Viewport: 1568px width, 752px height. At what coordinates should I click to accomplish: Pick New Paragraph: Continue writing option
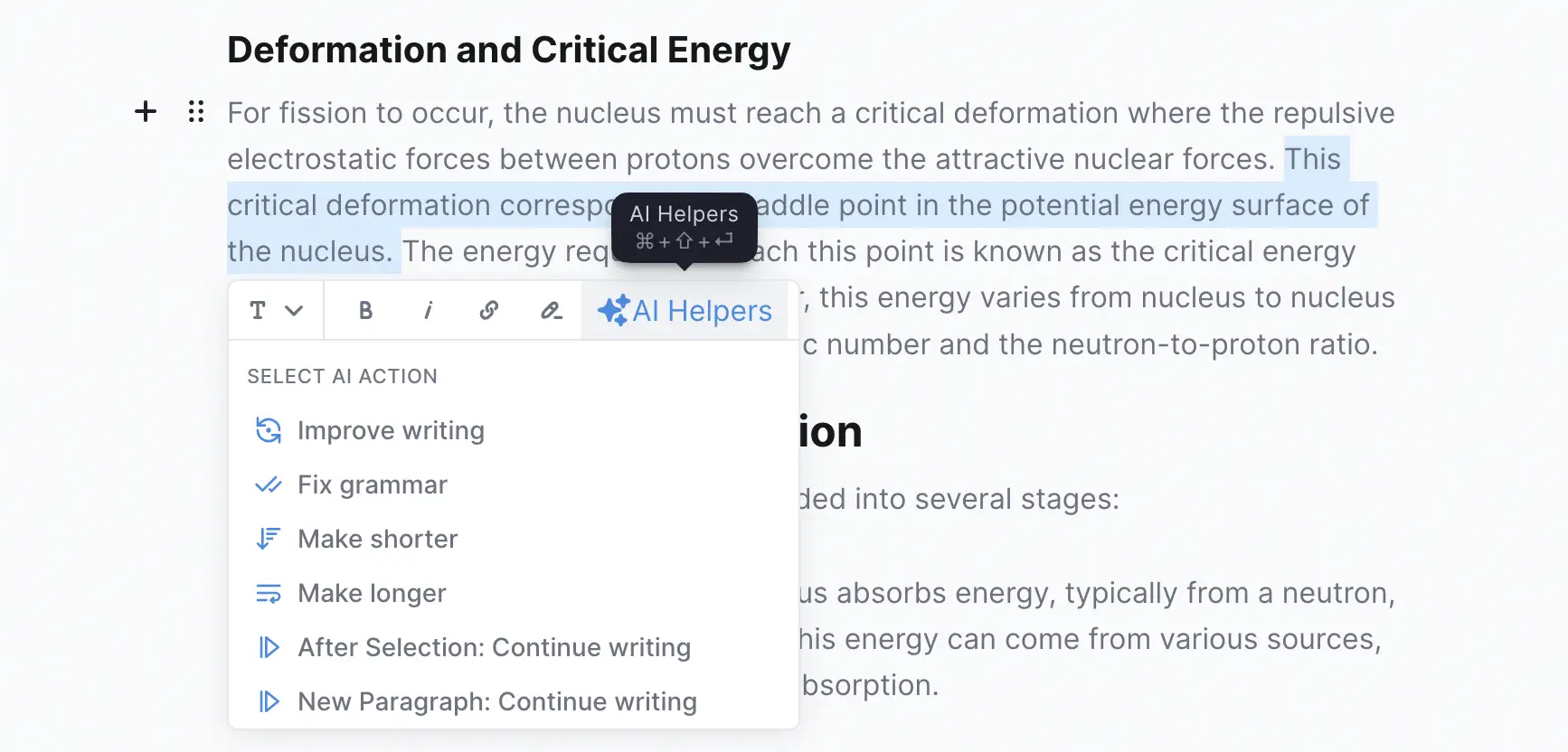pos(496,701)
